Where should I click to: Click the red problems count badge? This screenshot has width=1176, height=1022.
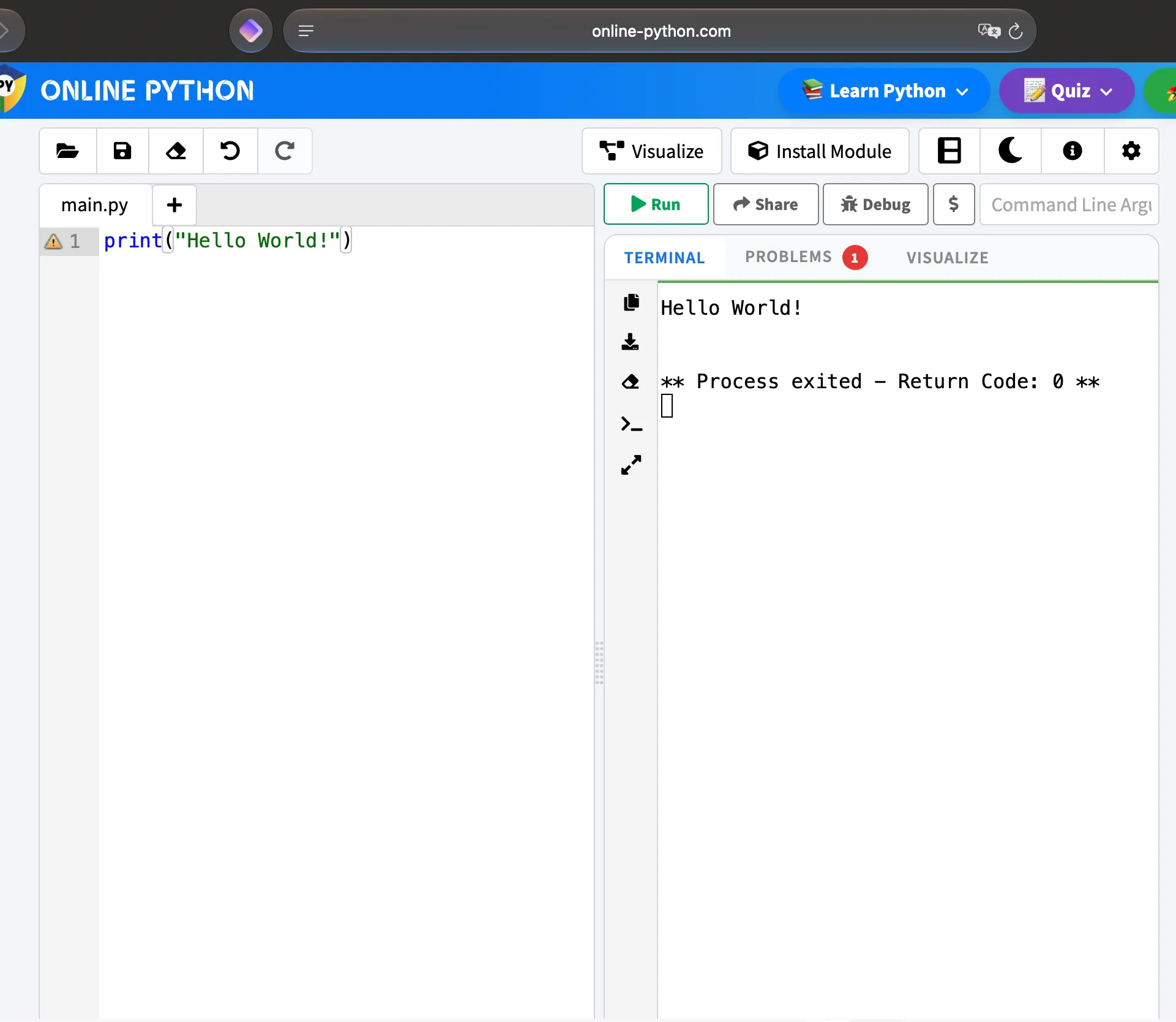(x=855, y=258)
